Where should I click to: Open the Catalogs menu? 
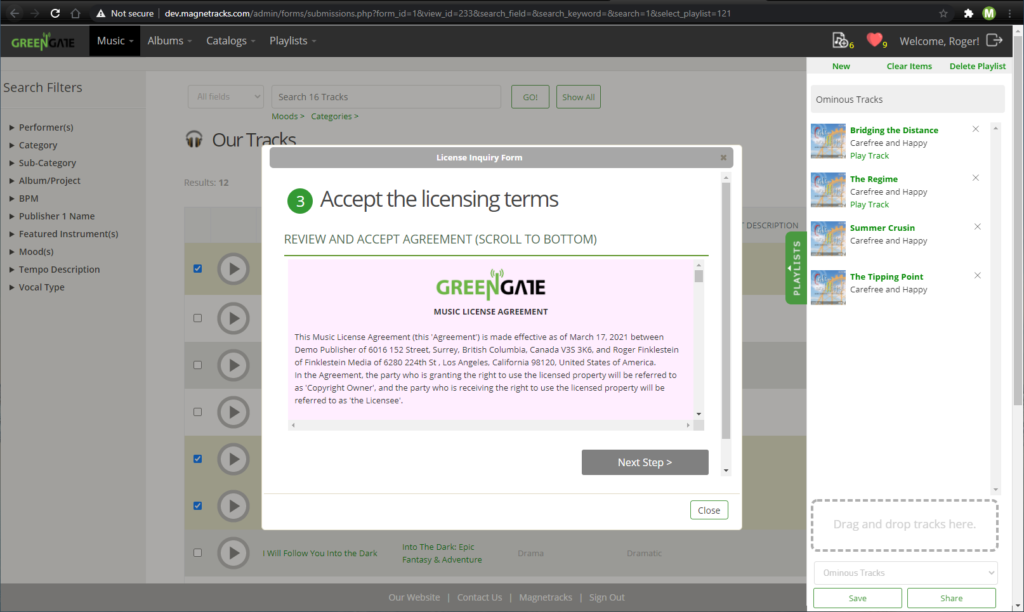click(x=230, y=40)
